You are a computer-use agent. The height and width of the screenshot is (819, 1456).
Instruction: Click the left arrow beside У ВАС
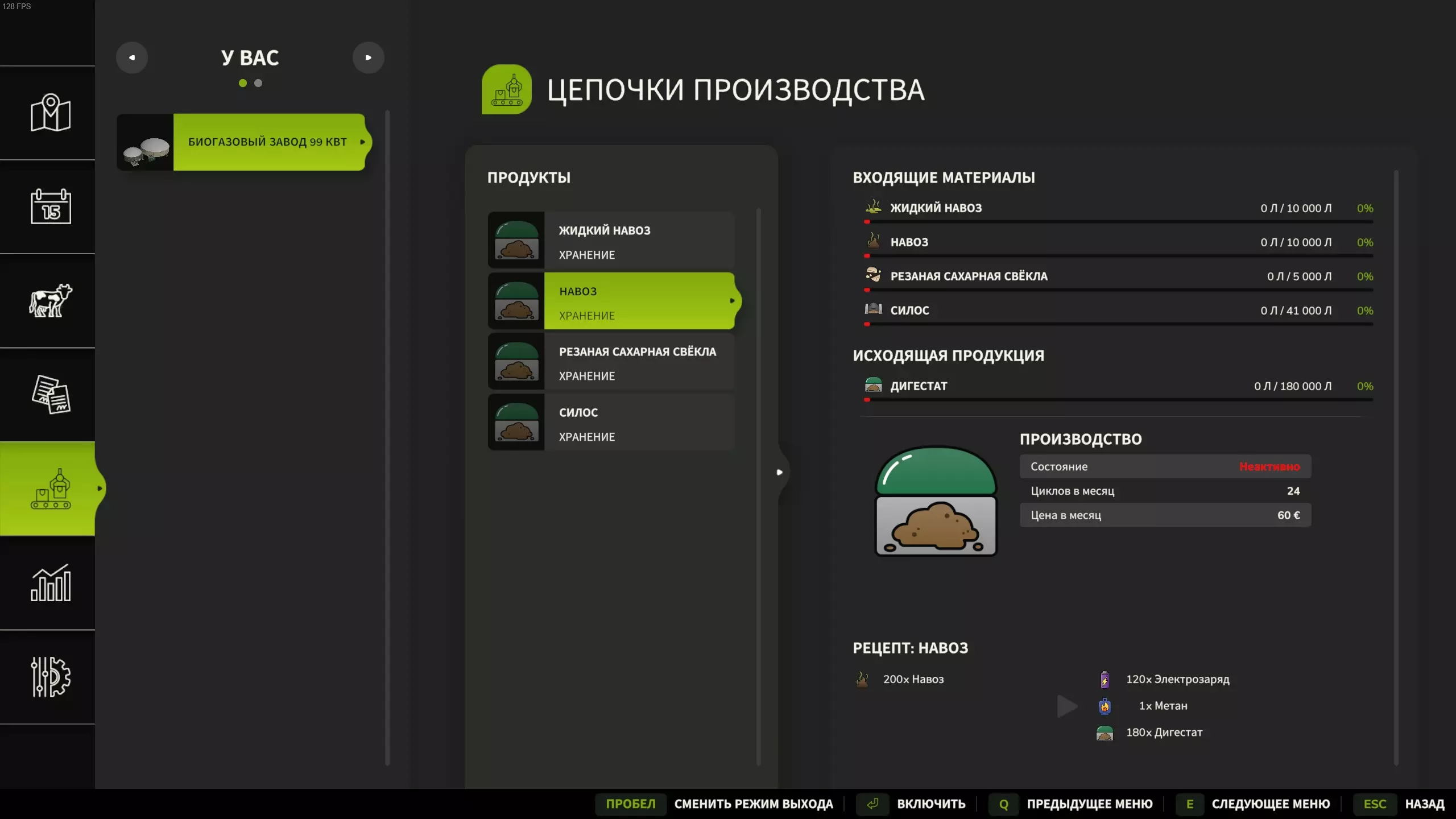132,57
